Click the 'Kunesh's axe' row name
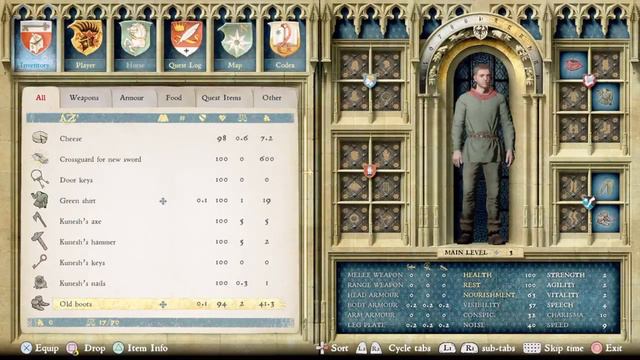 80,221
